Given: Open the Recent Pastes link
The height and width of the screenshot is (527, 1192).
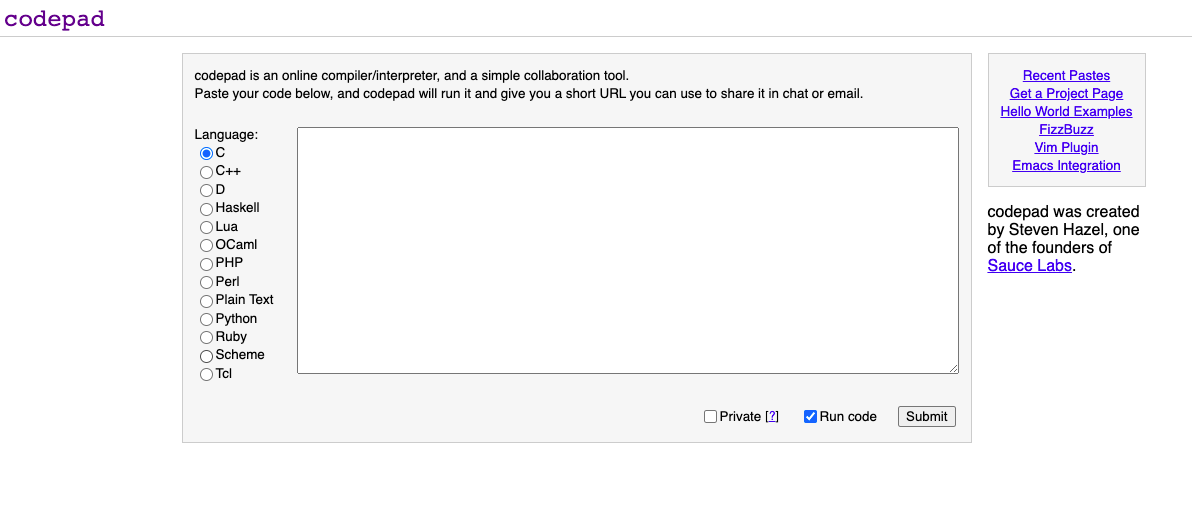Looking at the screenshot, I should (1066, 76).
